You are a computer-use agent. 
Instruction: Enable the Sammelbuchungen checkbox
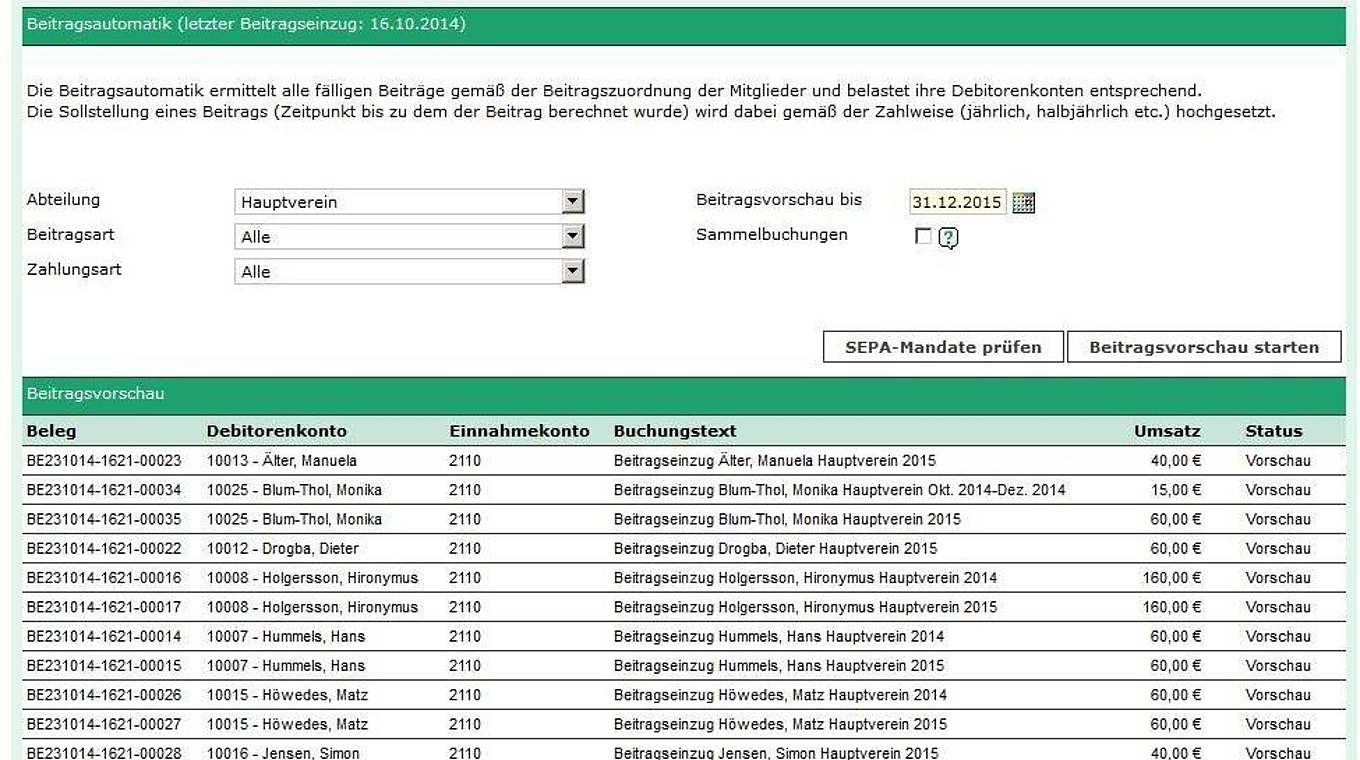pyautogui.click(x=923, y=237)
